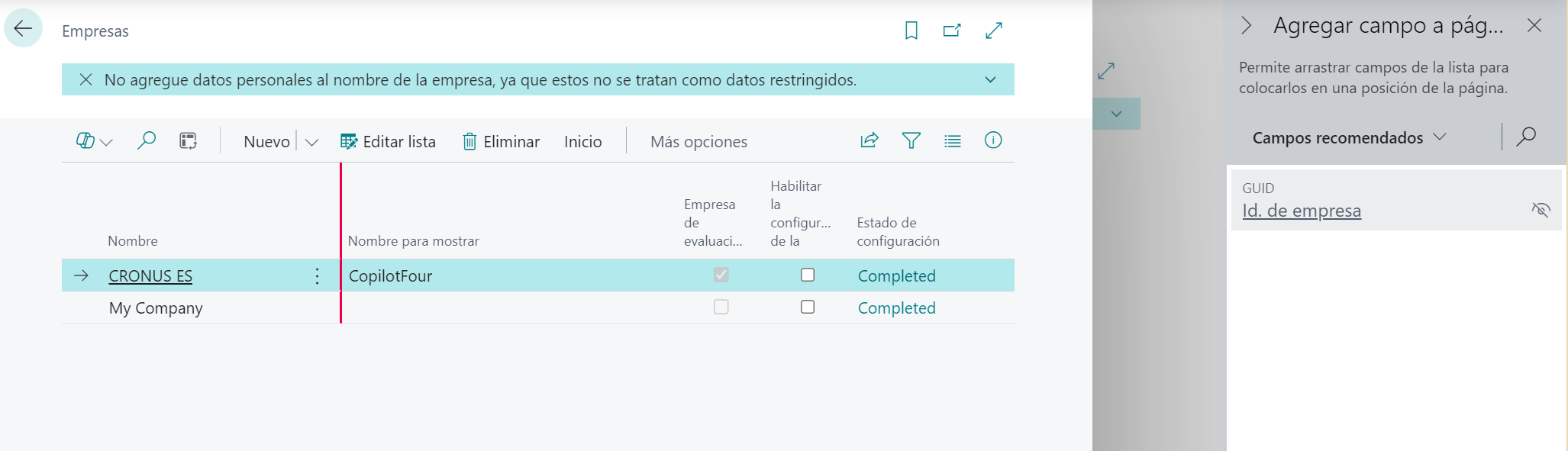The image size is (1568, 451).
Task: Open the Campos recomendados dropdown
Action: (1348, 137)
